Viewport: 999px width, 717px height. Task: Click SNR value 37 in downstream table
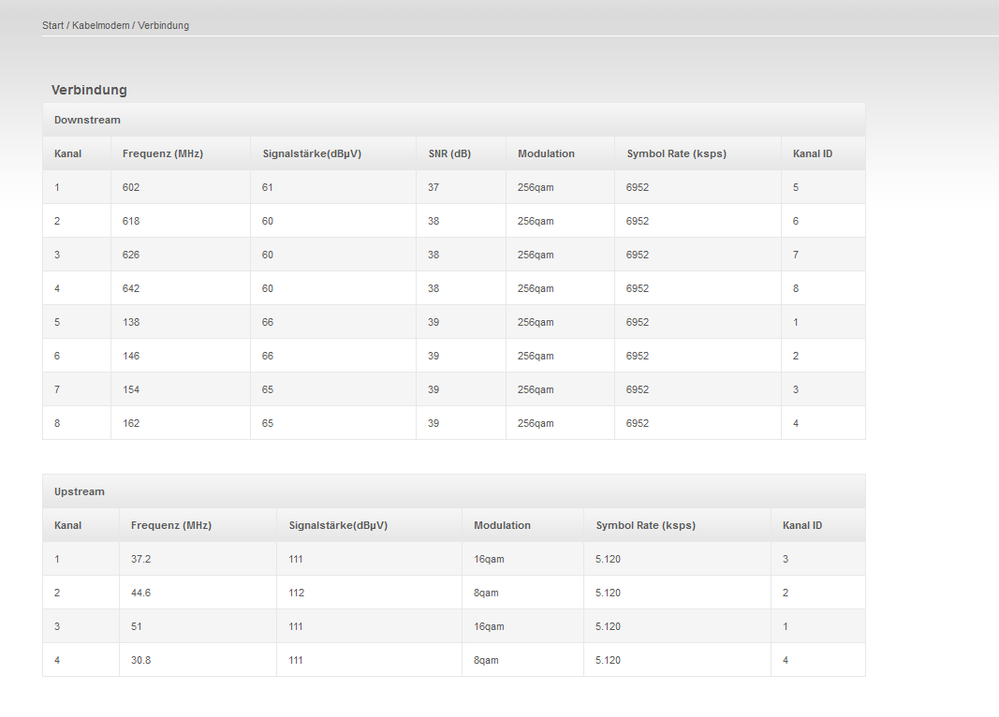[x=433, y=187]
